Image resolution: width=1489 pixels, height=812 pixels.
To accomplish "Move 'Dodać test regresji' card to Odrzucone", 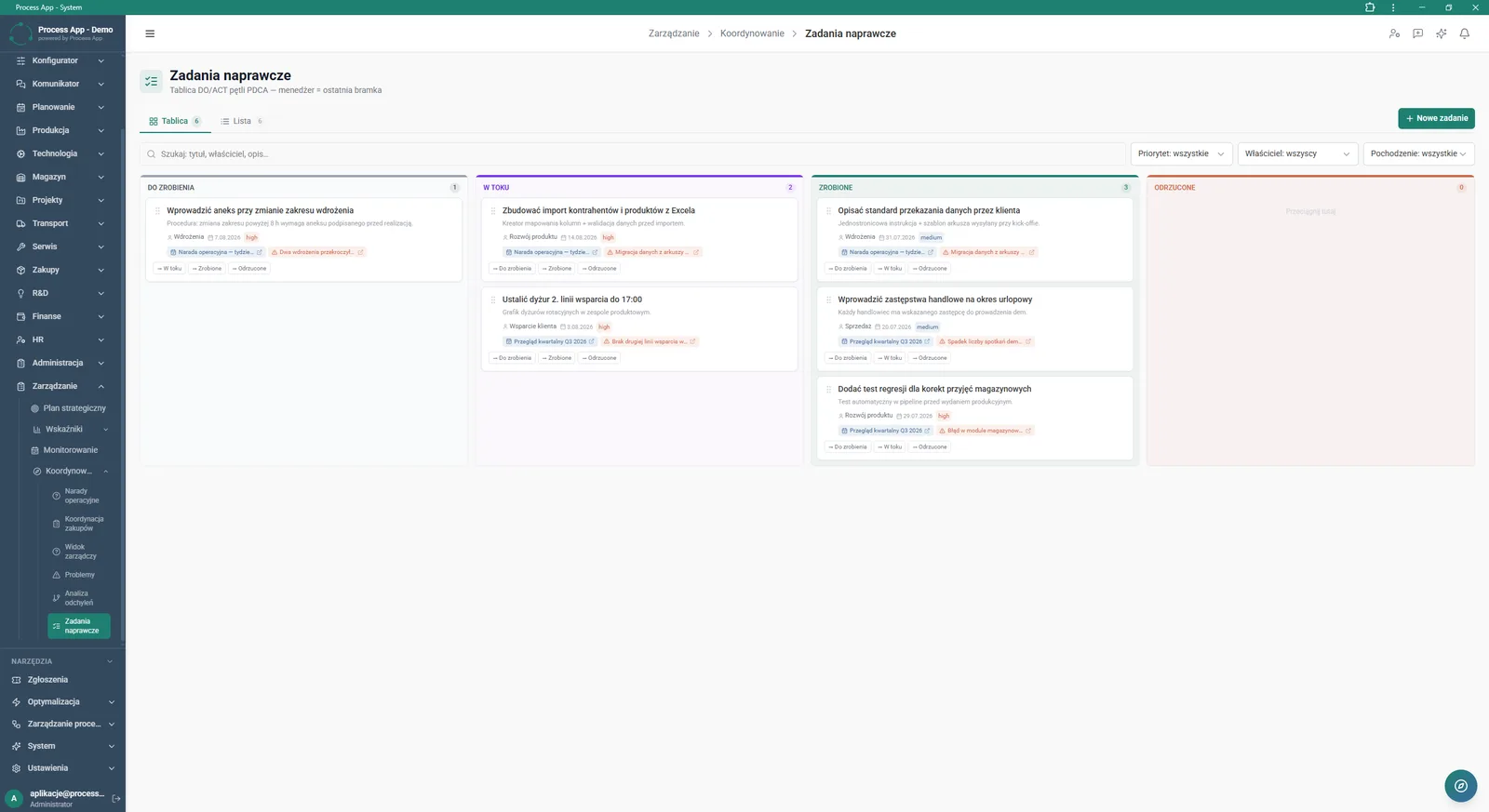I will (930, 447).
